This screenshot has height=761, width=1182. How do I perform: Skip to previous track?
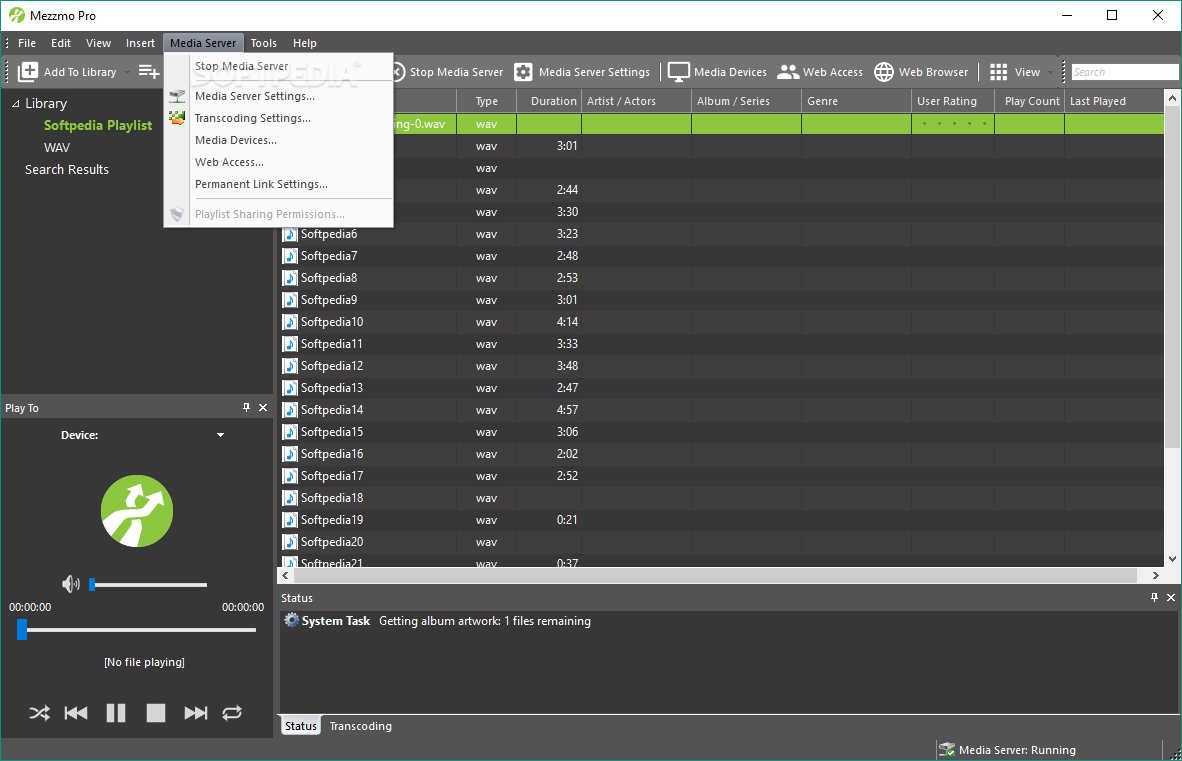click(76, 713)
